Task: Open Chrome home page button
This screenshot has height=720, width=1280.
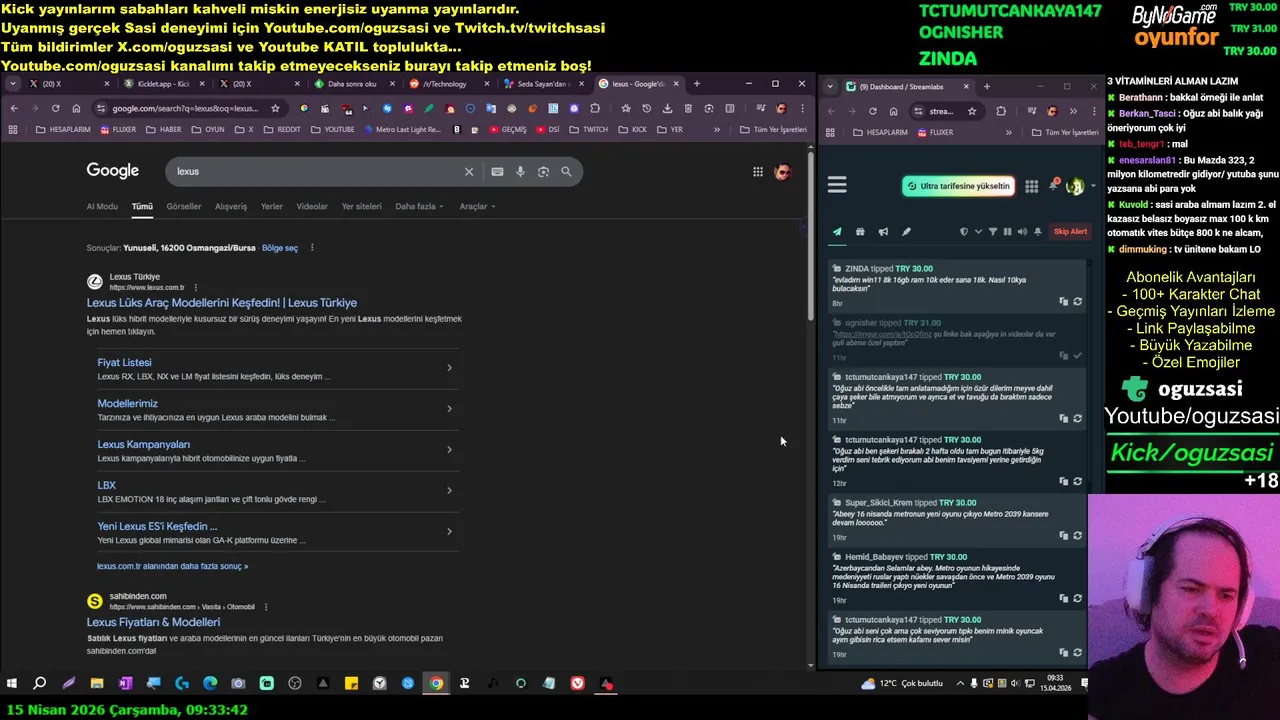Action: (76, 108)
